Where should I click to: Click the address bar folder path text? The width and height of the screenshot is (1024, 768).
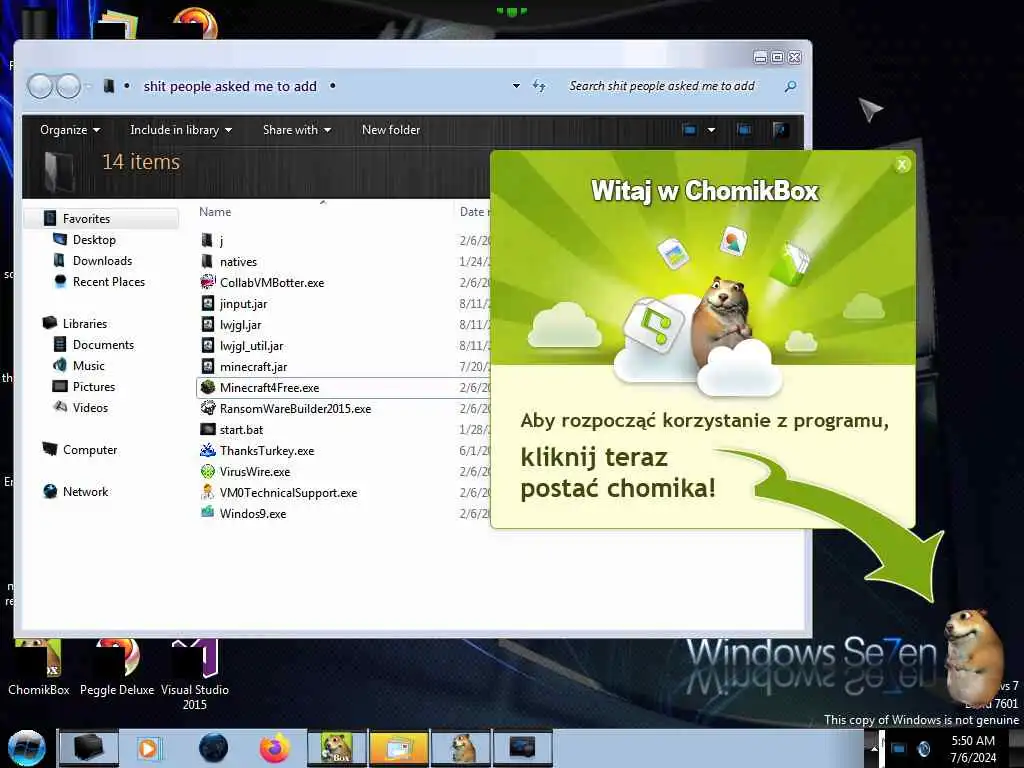click(230, 86)
